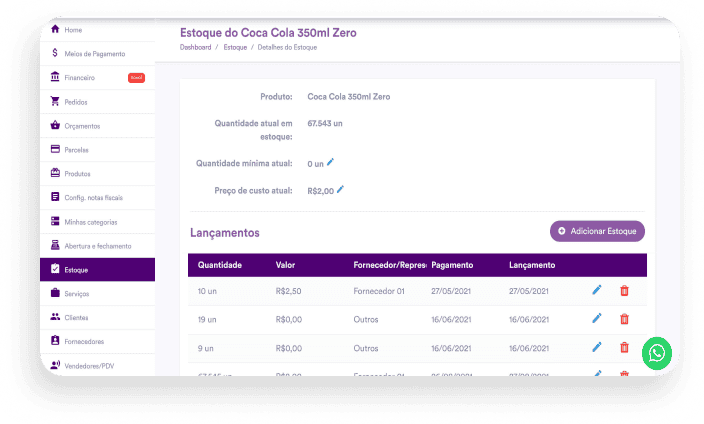The image size is (704, 424).
Task: Click the Produtos box icon
Action: point(55,173)
